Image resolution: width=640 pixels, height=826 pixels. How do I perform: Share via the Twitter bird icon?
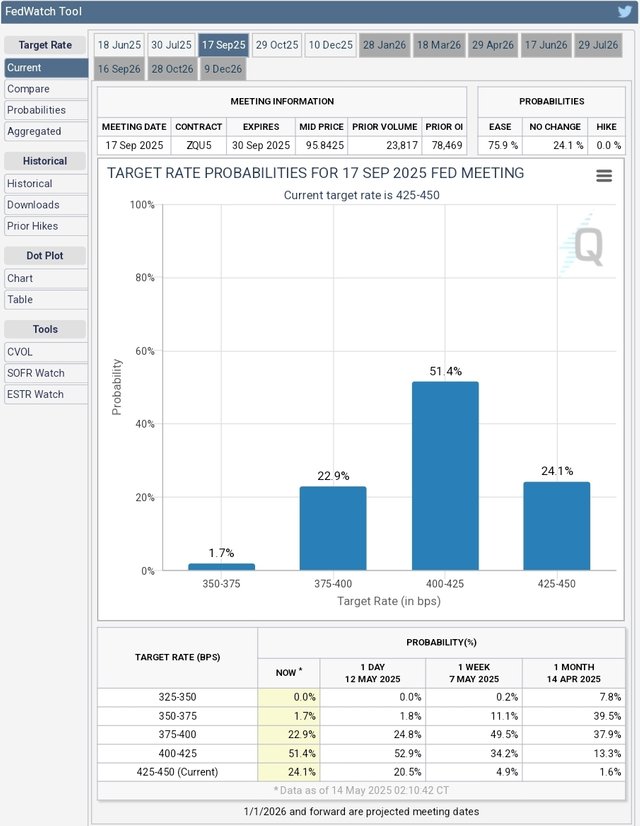[x=625, y=11]
